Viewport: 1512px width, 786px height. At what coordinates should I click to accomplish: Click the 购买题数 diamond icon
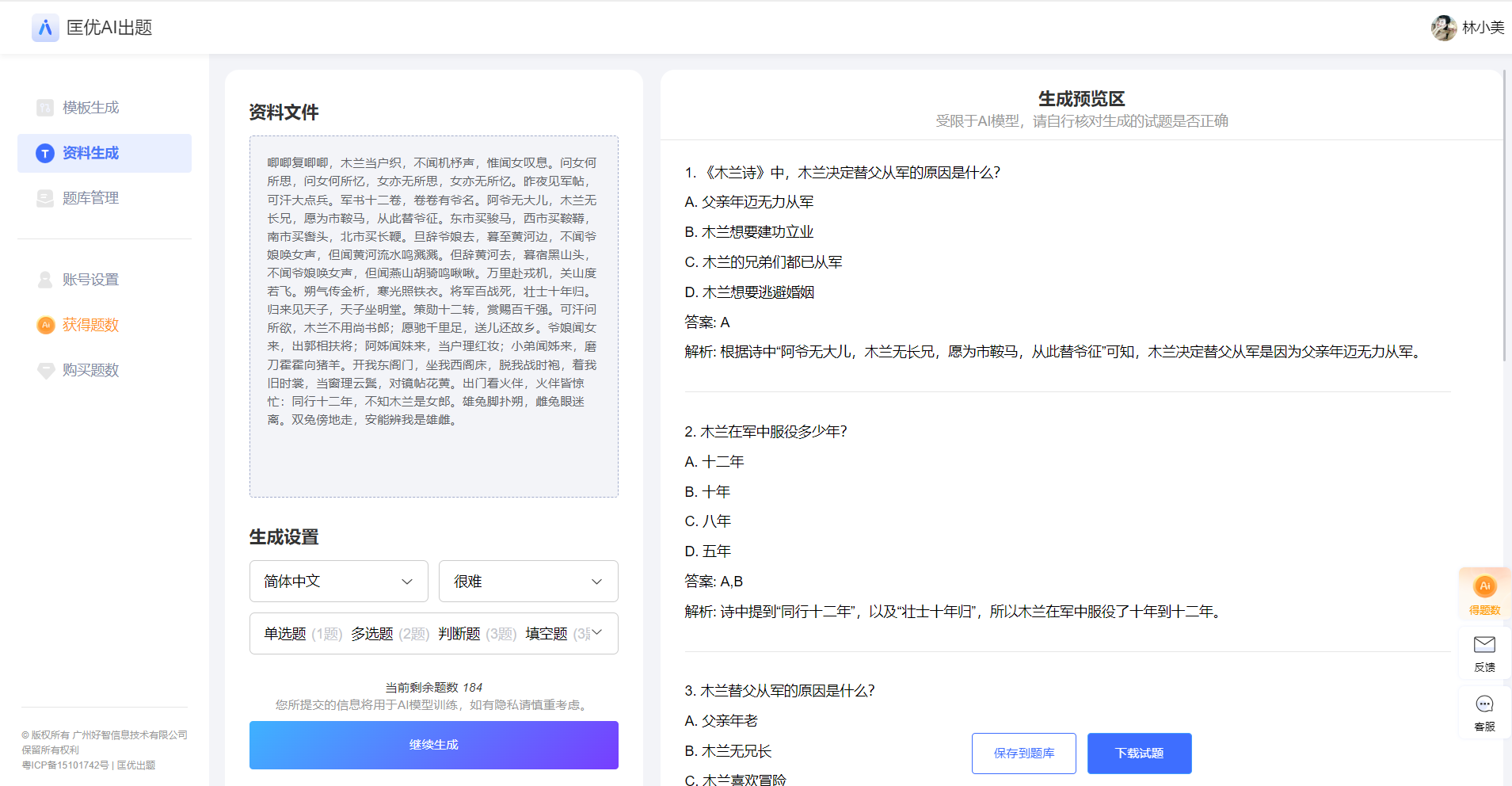(45, 370)
